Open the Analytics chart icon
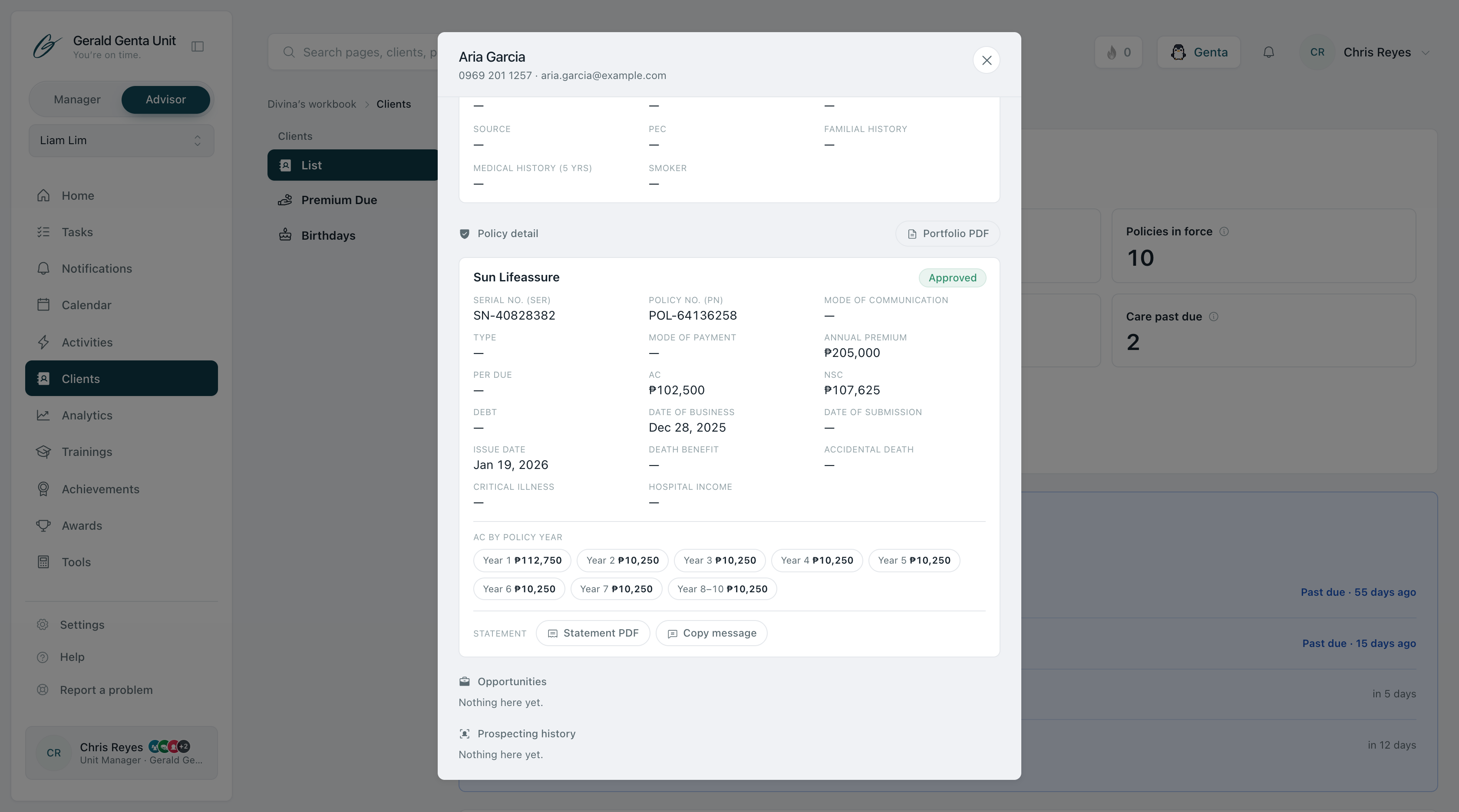Screen dimensions: 1459x812 tap(43, 415)
